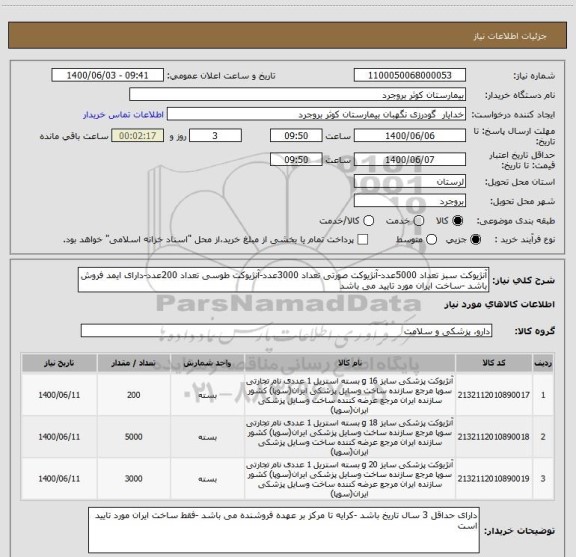This screenshot has width=576, height=557.
Task: Click the delivery city field بروجرد
Action: pos(410,201)
